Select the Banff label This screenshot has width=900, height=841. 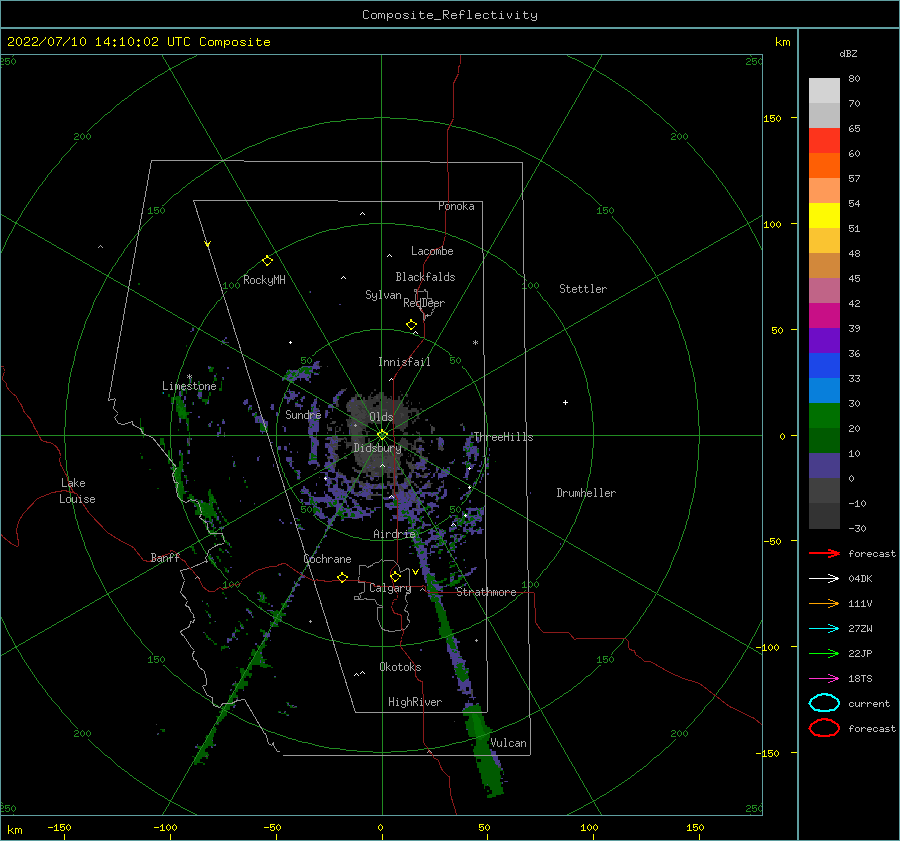click(x=165, y=557)
